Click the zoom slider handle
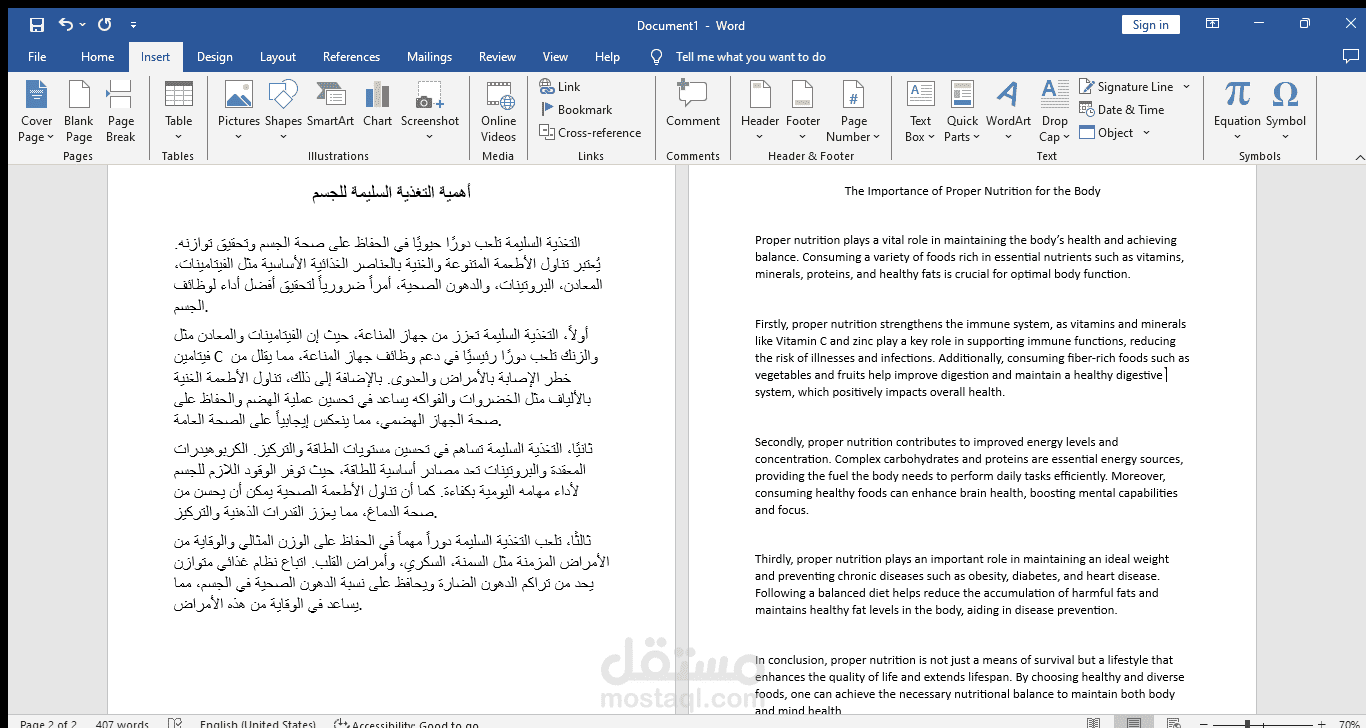Viewport: 1366px width, 728px height. tap(1247, 723)
